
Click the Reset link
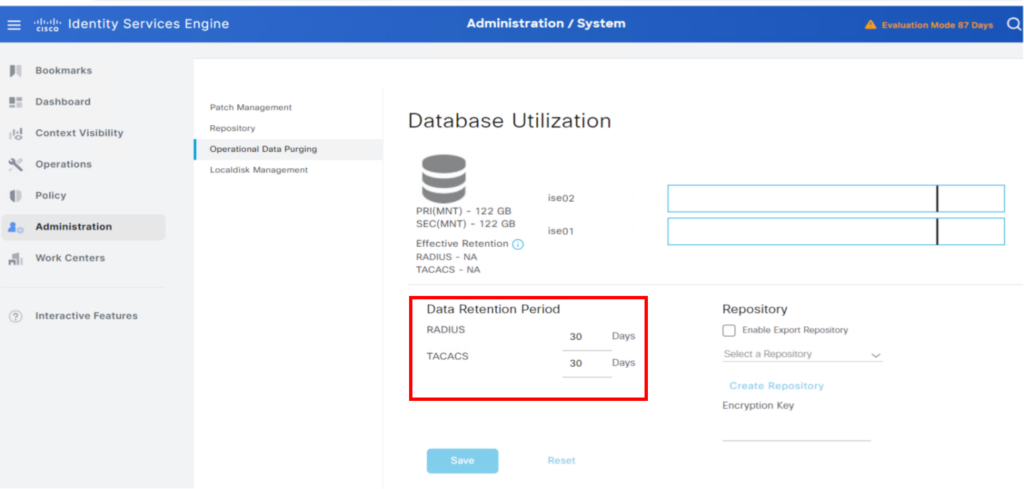coord(561,460)
